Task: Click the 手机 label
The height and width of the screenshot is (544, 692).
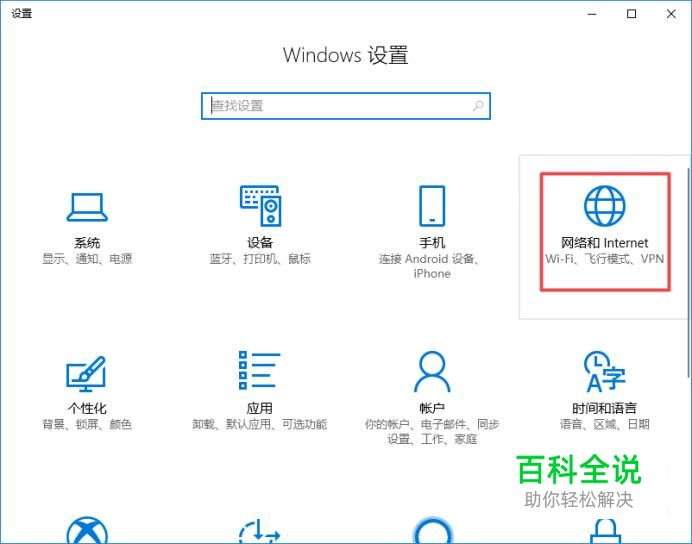Action: point(432,243)
